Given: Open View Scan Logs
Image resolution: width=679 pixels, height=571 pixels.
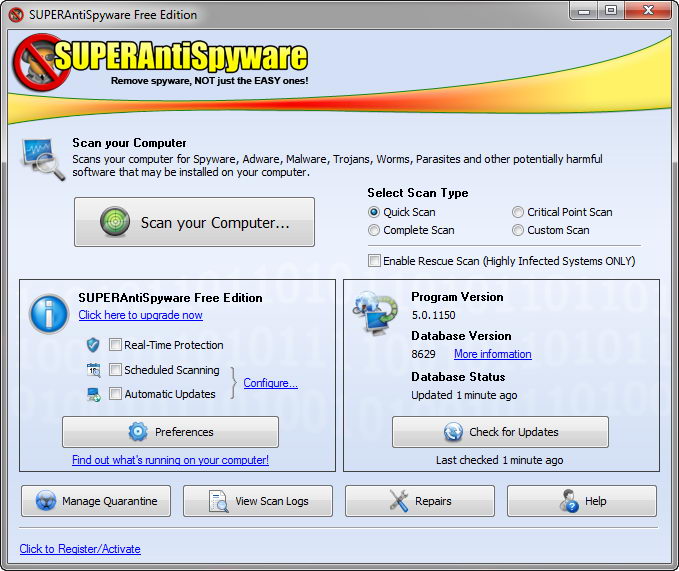Looking at the screenshot, I should coord(258,501).
